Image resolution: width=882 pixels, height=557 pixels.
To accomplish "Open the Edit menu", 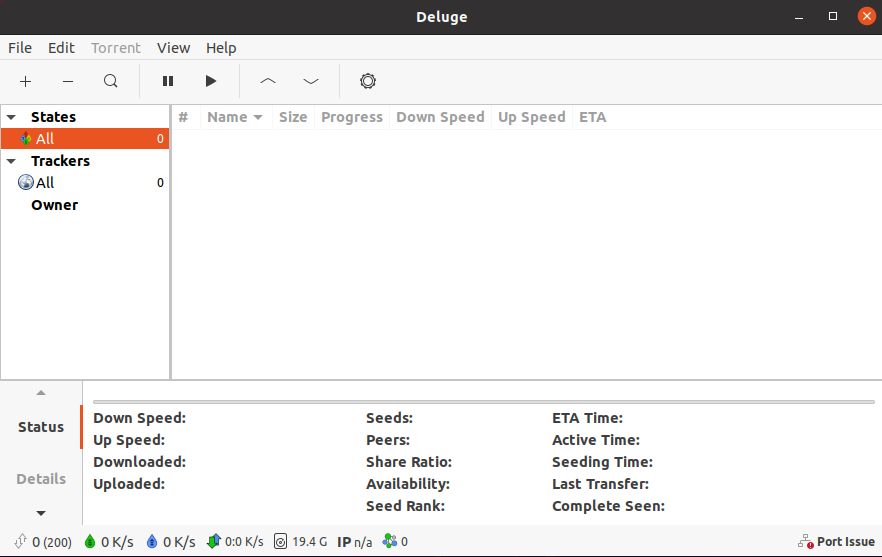I will 61,48.
